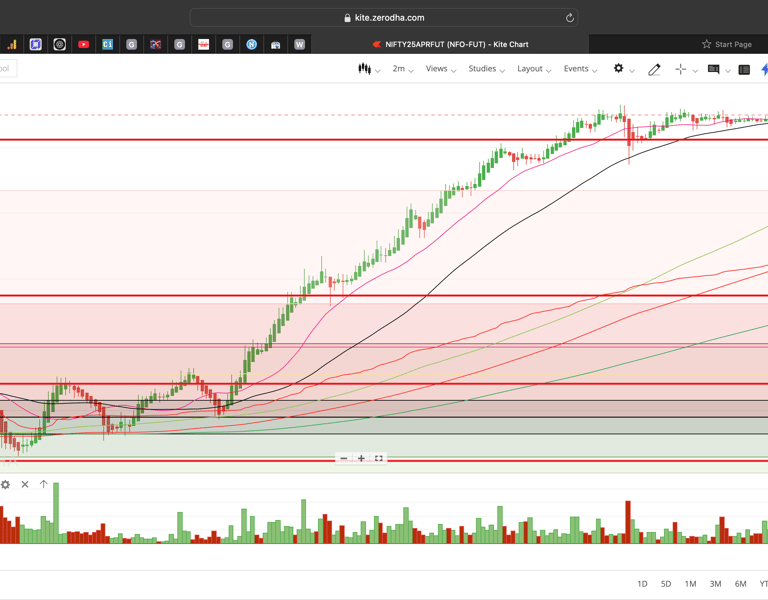Zoom out the chart with minus button
This screenshot has width=768, height=600.
click(x=344, y=458)
